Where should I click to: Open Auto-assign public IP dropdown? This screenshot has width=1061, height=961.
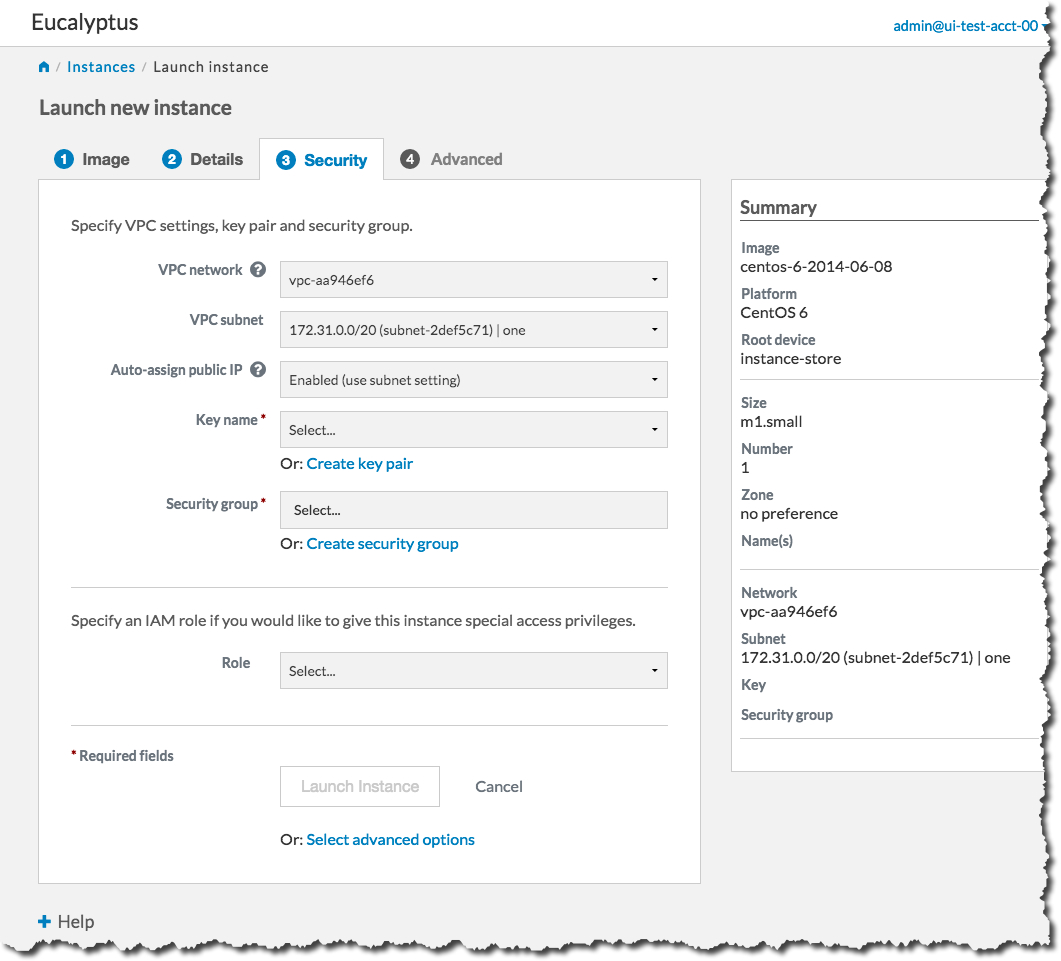[474, 380]
